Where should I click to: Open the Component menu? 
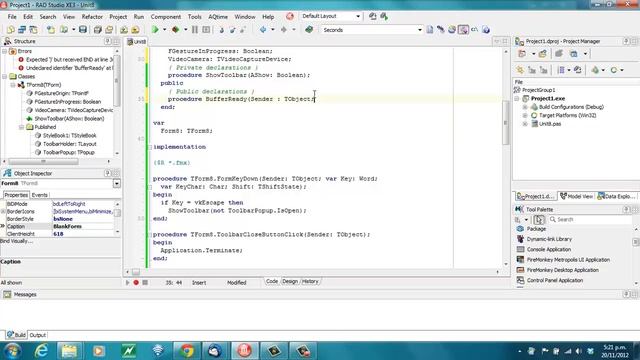pos(166,17)
